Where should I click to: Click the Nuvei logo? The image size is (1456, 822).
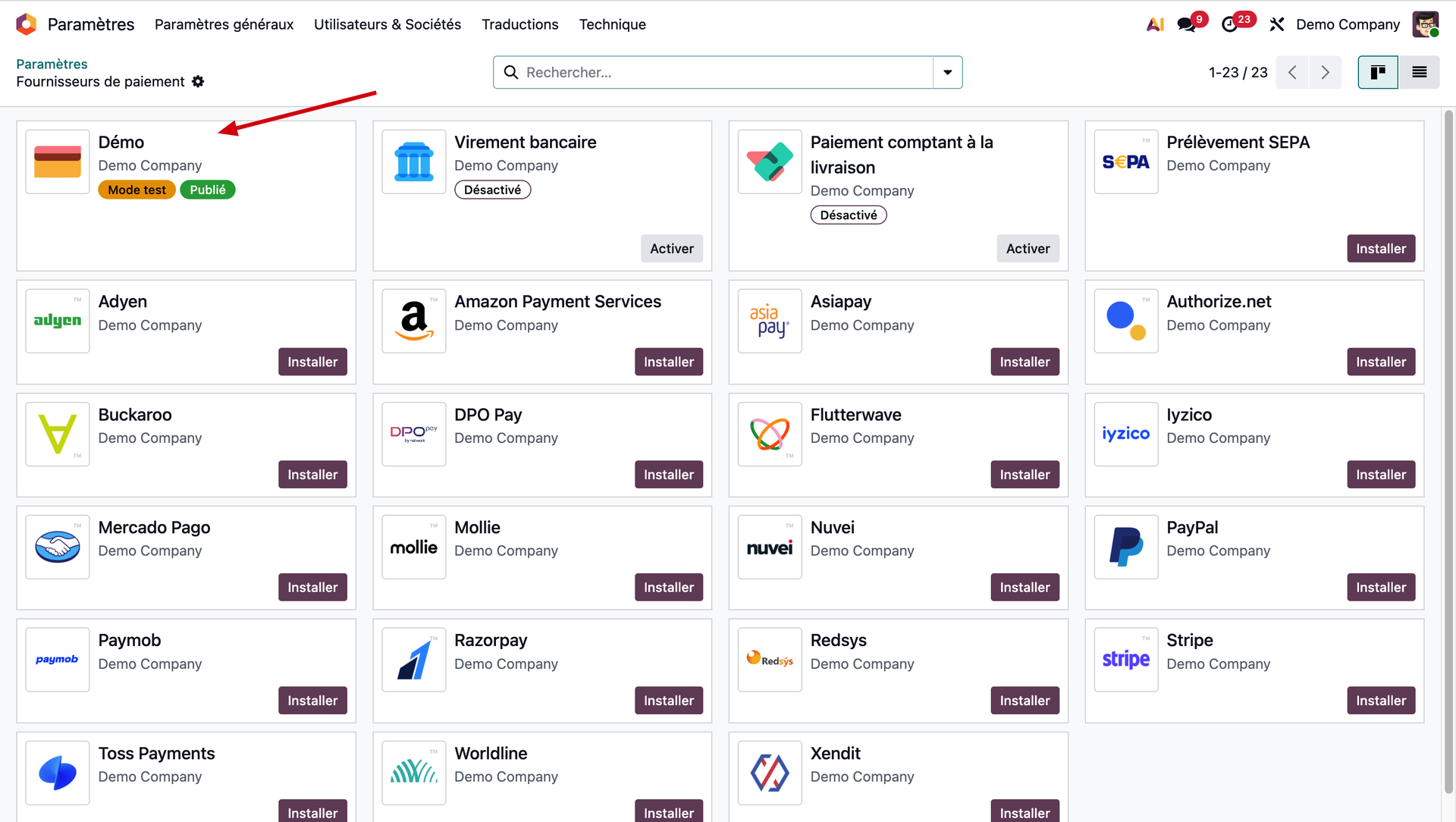pyautogui.click(x=770, y=547)
